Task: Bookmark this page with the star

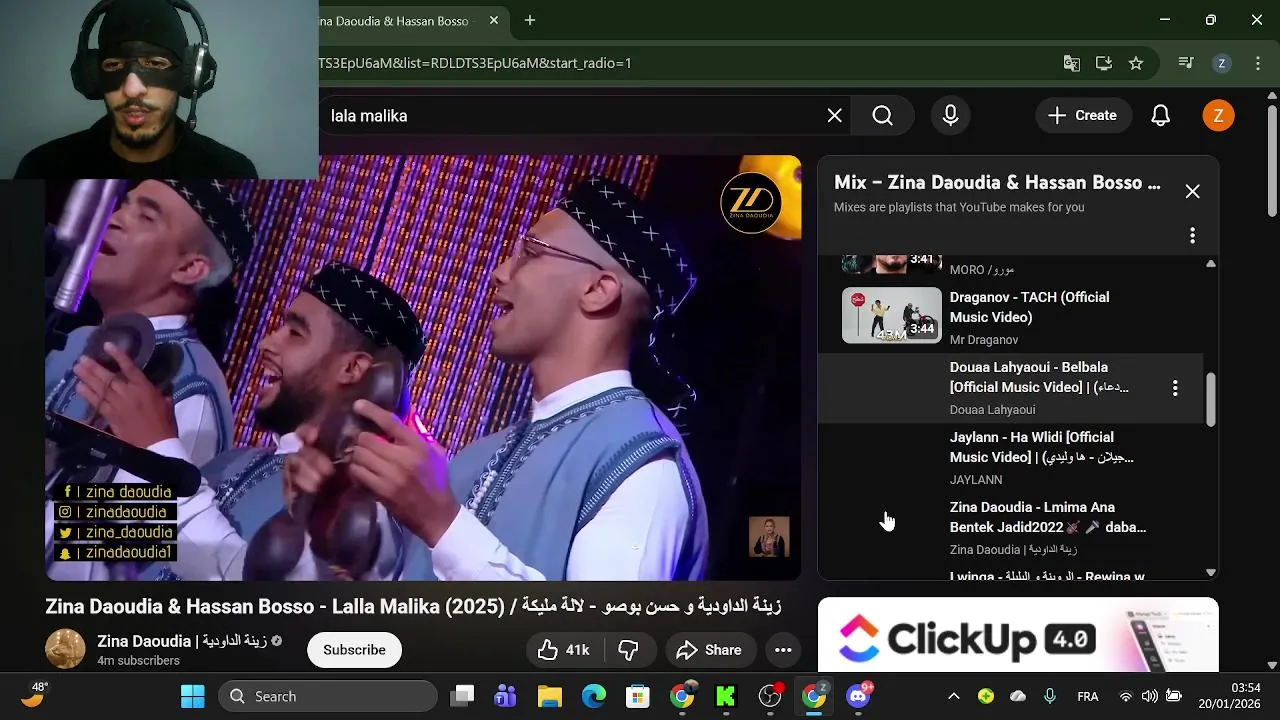Action: [1136, 63]
